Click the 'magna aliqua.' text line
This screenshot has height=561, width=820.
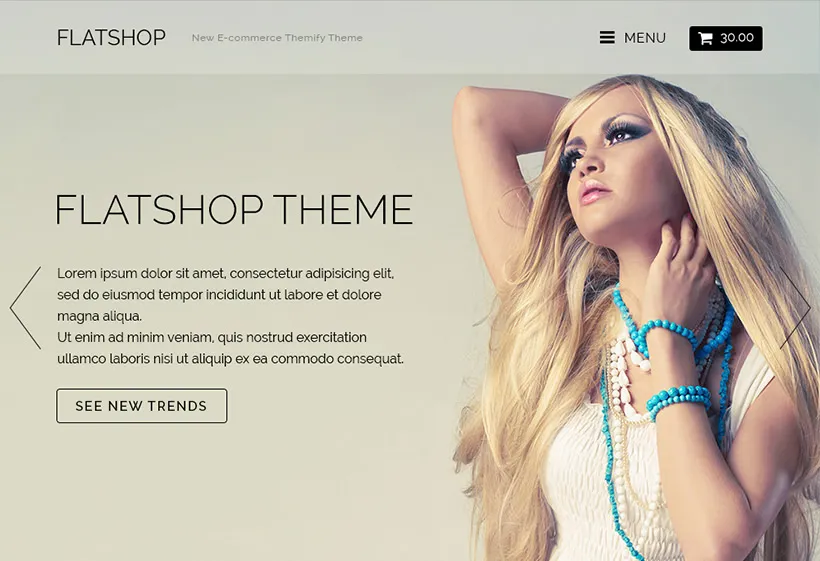pos(99,316)
